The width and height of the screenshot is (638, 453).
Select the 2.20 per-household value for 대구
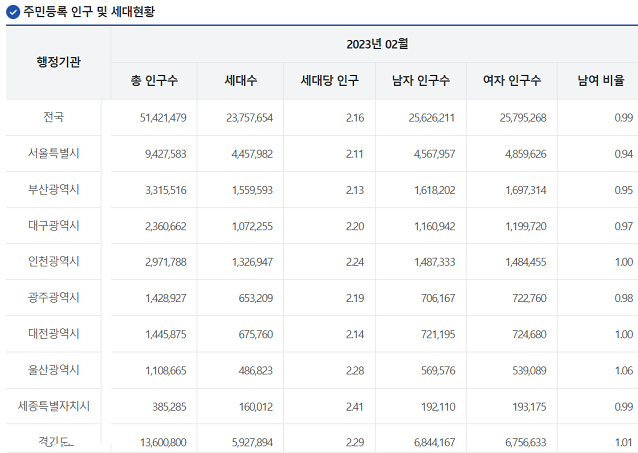(355, 226)
